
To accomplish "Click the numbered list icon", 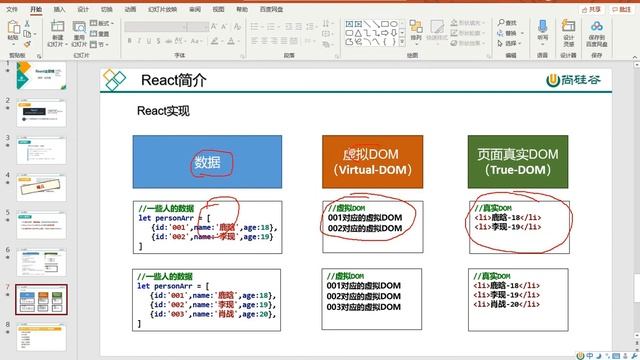I will (271, 27).
